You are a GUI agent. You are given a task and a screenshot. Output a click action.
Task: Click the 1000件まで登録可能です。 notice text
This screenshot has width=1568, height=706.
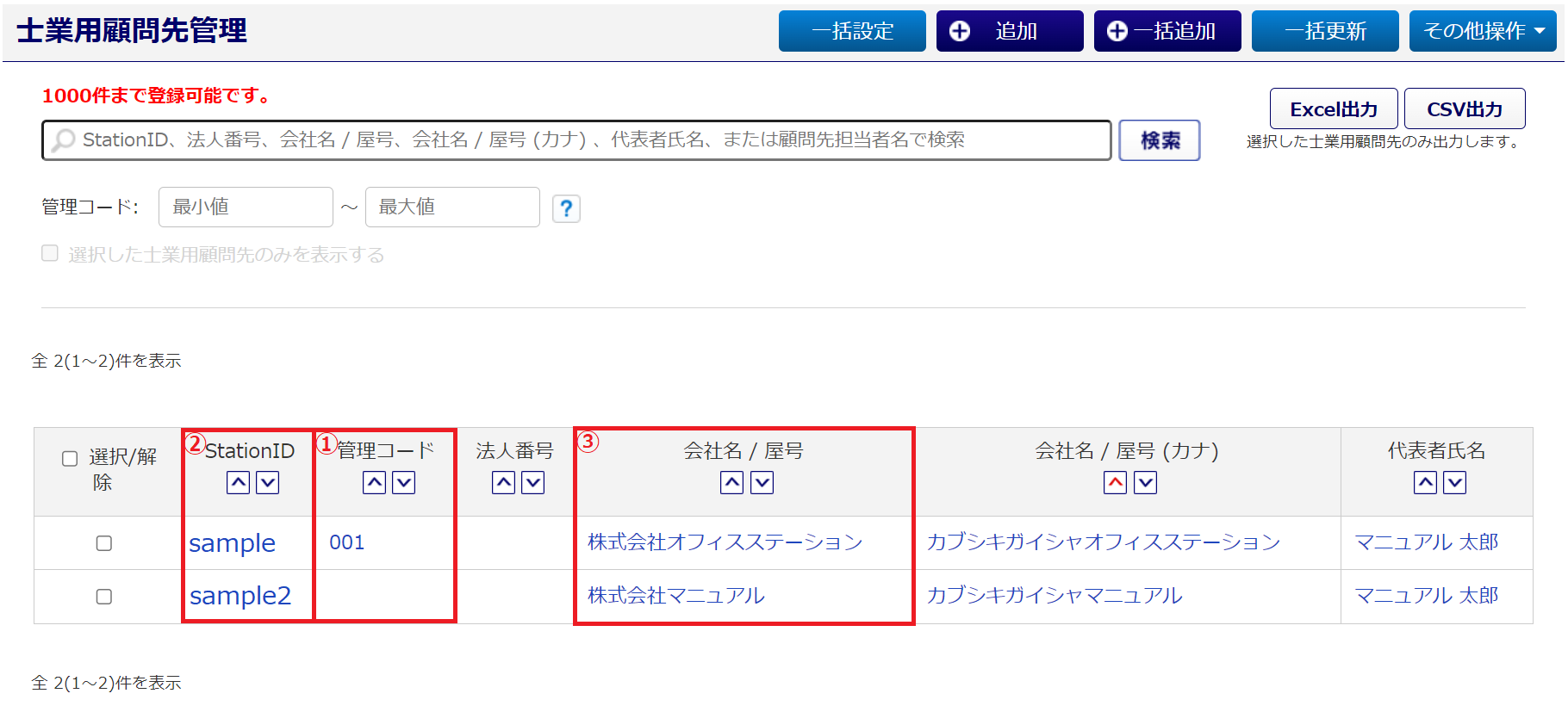point(158,96)
